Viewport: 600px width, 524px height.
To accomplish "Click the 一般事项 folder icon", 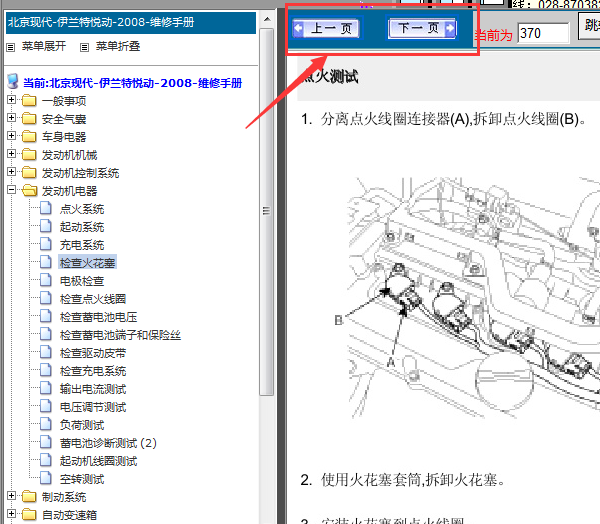I will tap(29, 101).
